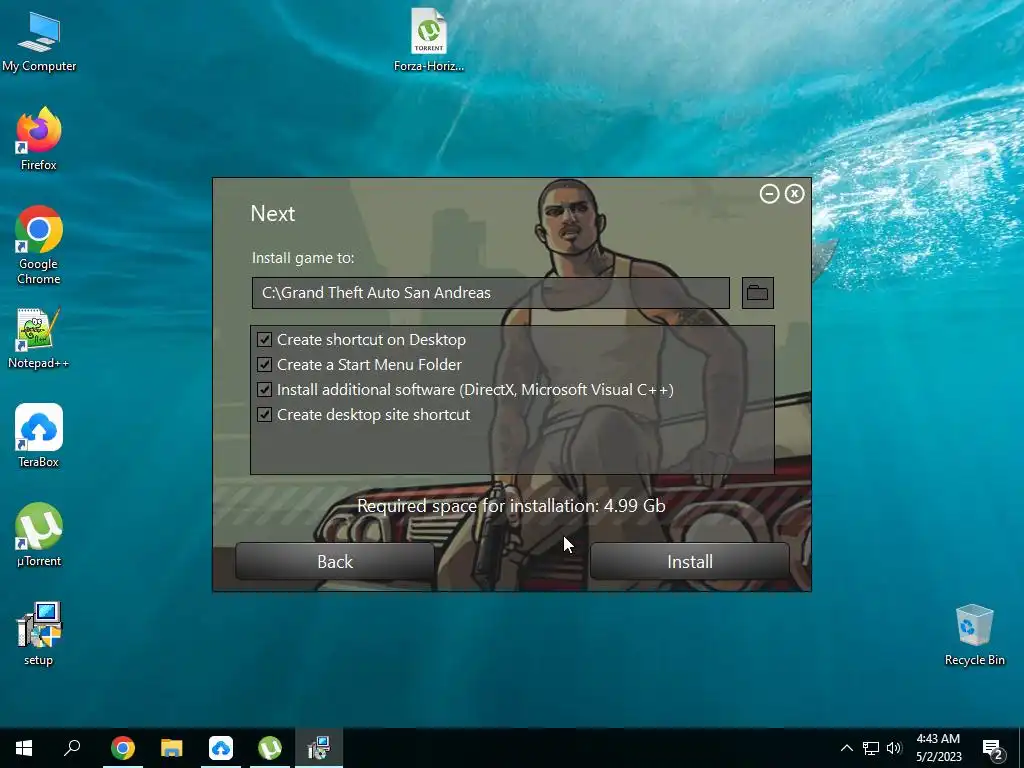Open µTorrent from the taskbar
The image size is (1024, 768).
point(270,748)
